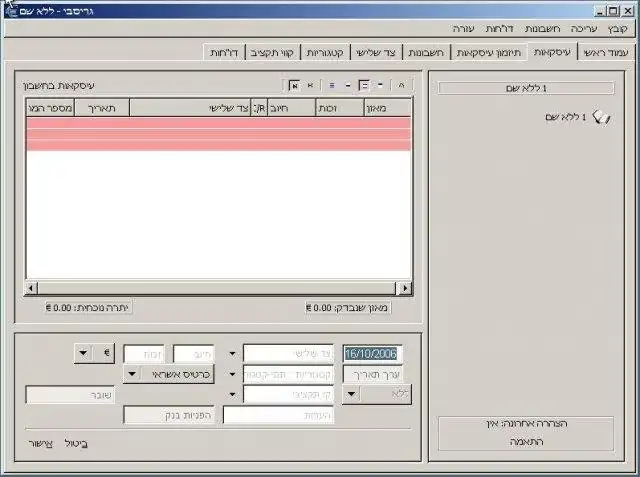Open the ללא dropdown under value date
640x477 pixels.
coord(377,395)
